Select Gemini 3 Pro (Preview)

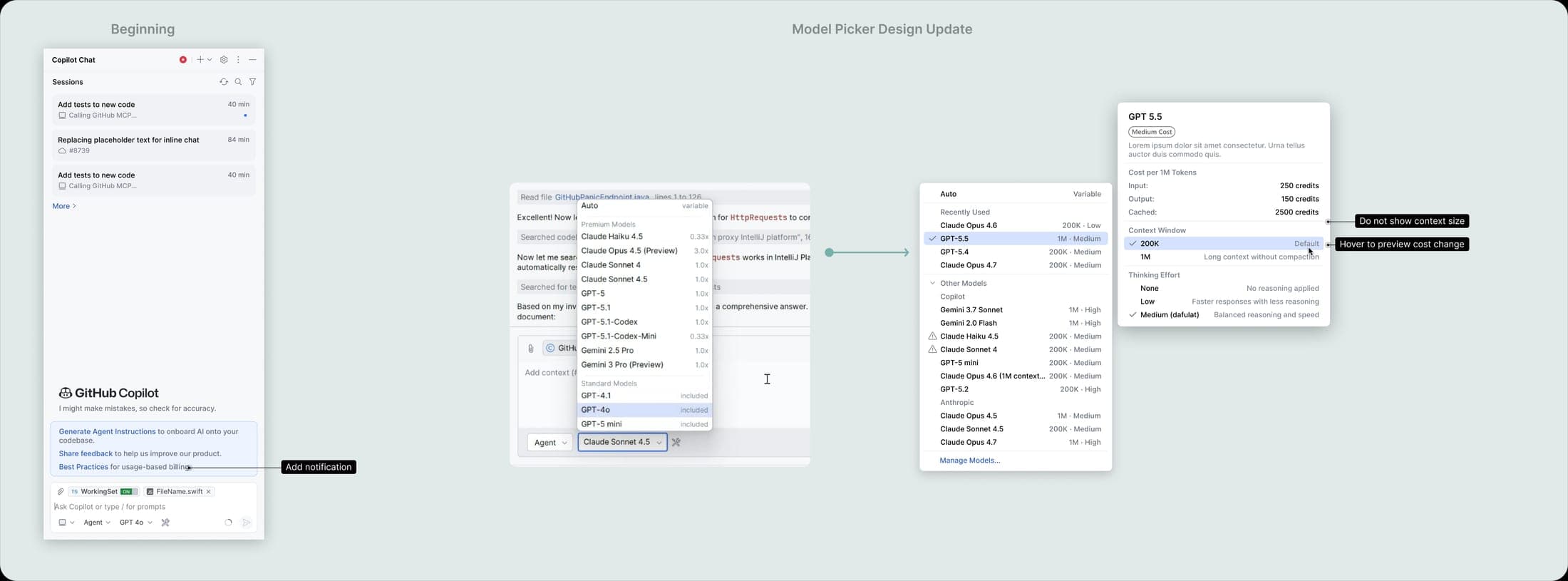coord(644,365)
